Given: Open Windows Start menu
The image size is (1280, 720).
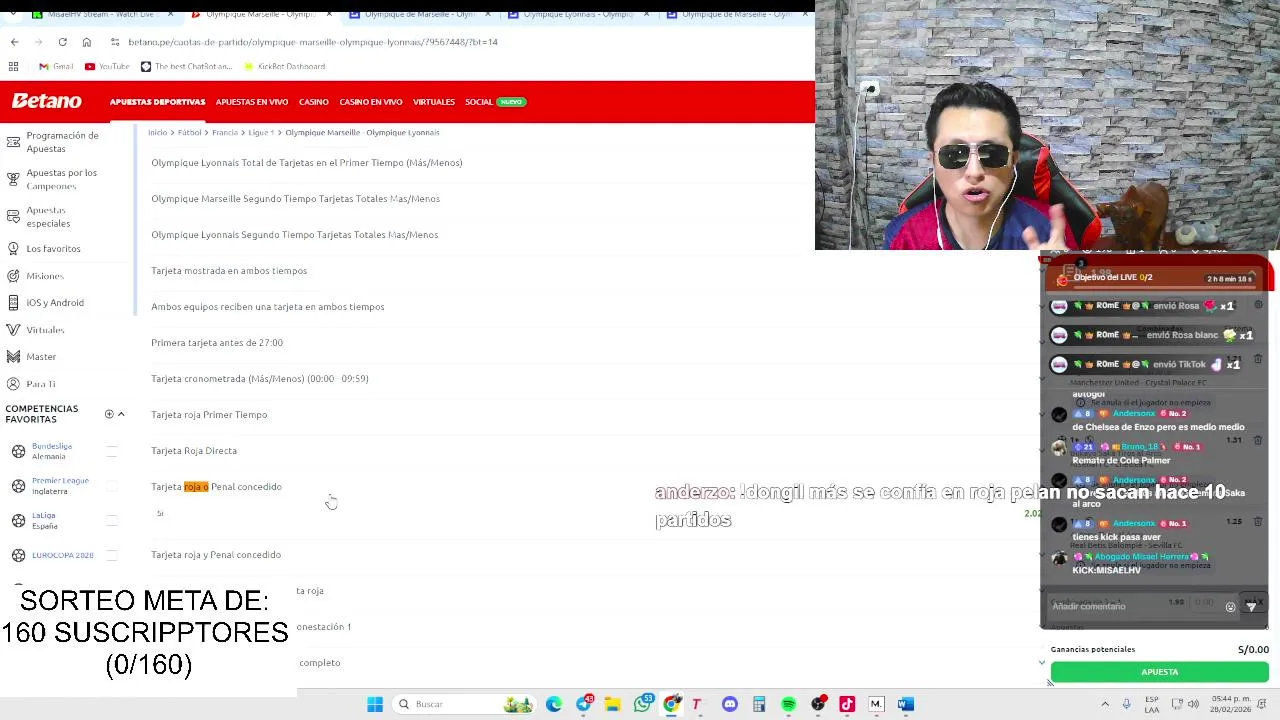Looking at the screenshot, I should point(375,704).
